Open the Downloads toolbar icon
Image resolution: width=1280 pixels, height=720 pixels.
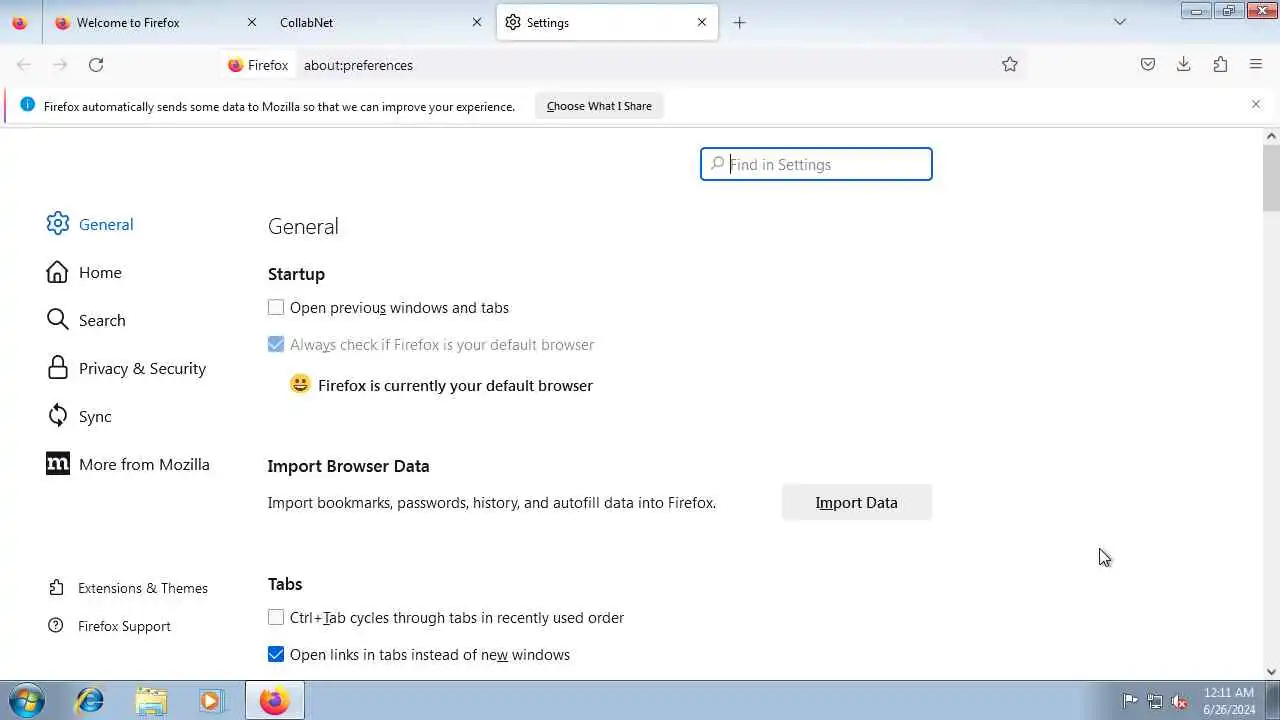pos(1184,65)
